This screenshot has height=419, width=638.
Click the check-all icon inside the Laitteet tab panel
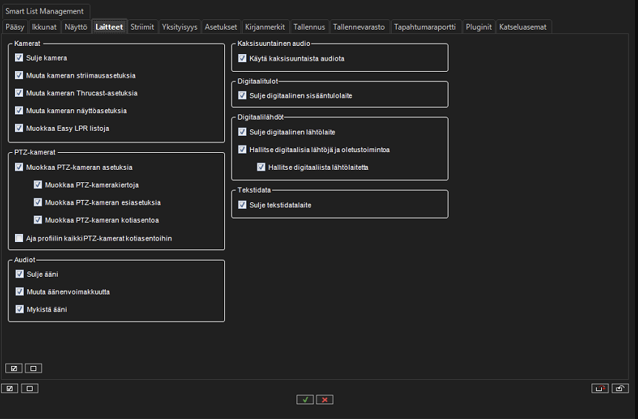pyautogui.click(x=14, y=368)
